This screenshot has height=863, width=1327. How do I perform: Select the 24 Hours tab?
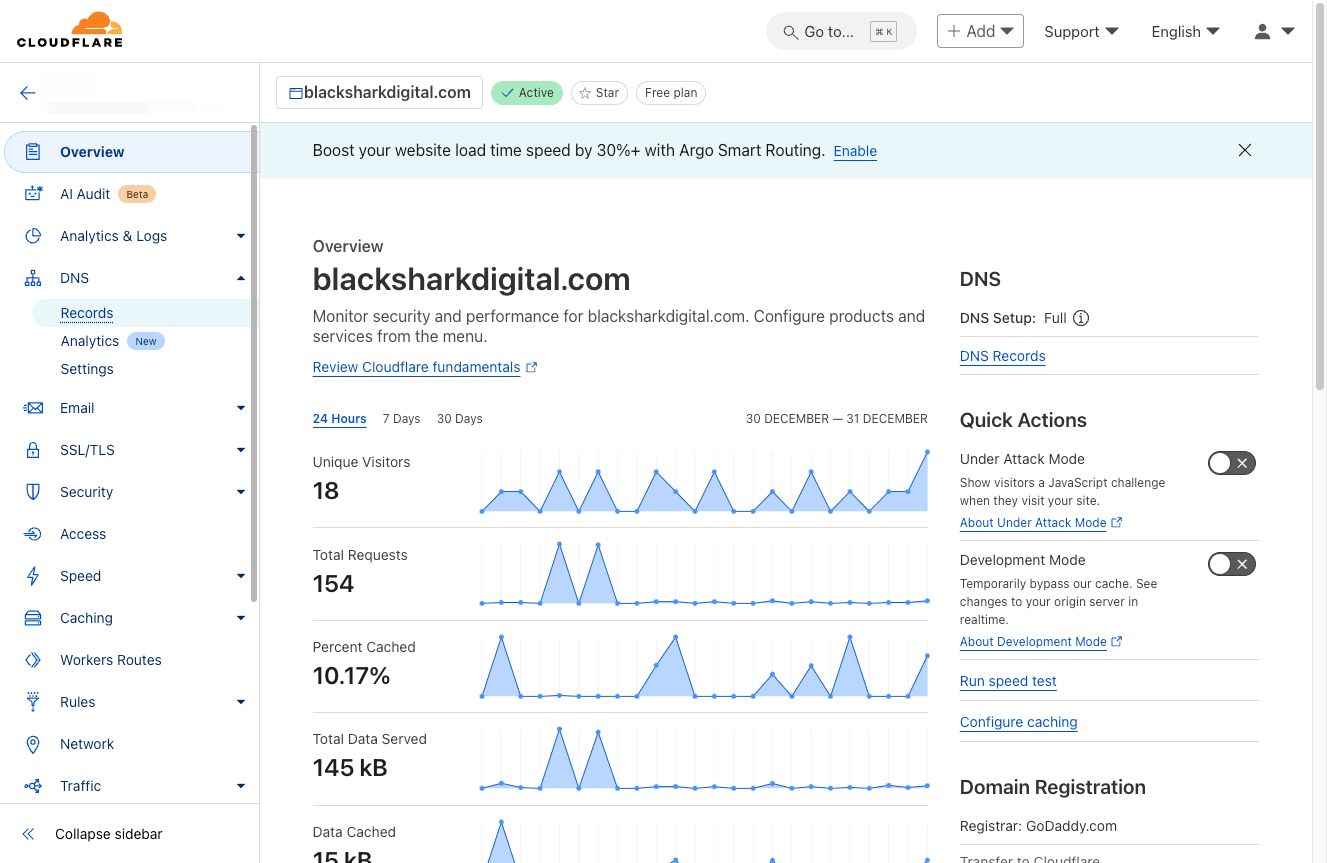(340, 419)
